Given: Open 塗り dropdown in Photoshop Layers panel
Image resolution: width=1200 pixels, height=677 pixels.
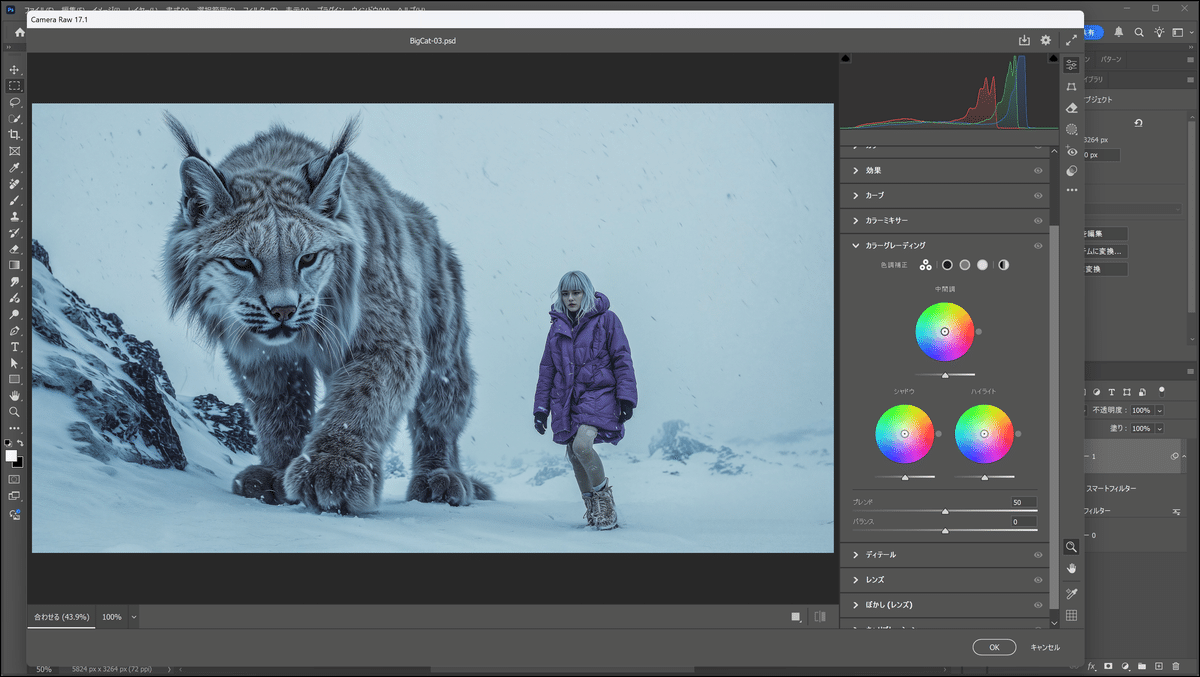Looking at the screenshot, I should [x=1160, y=428].
